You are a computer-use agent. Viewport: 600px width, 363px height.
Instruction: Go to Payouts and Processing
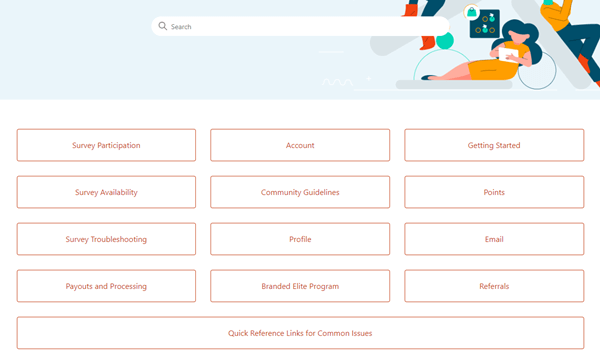pos(106,286)
